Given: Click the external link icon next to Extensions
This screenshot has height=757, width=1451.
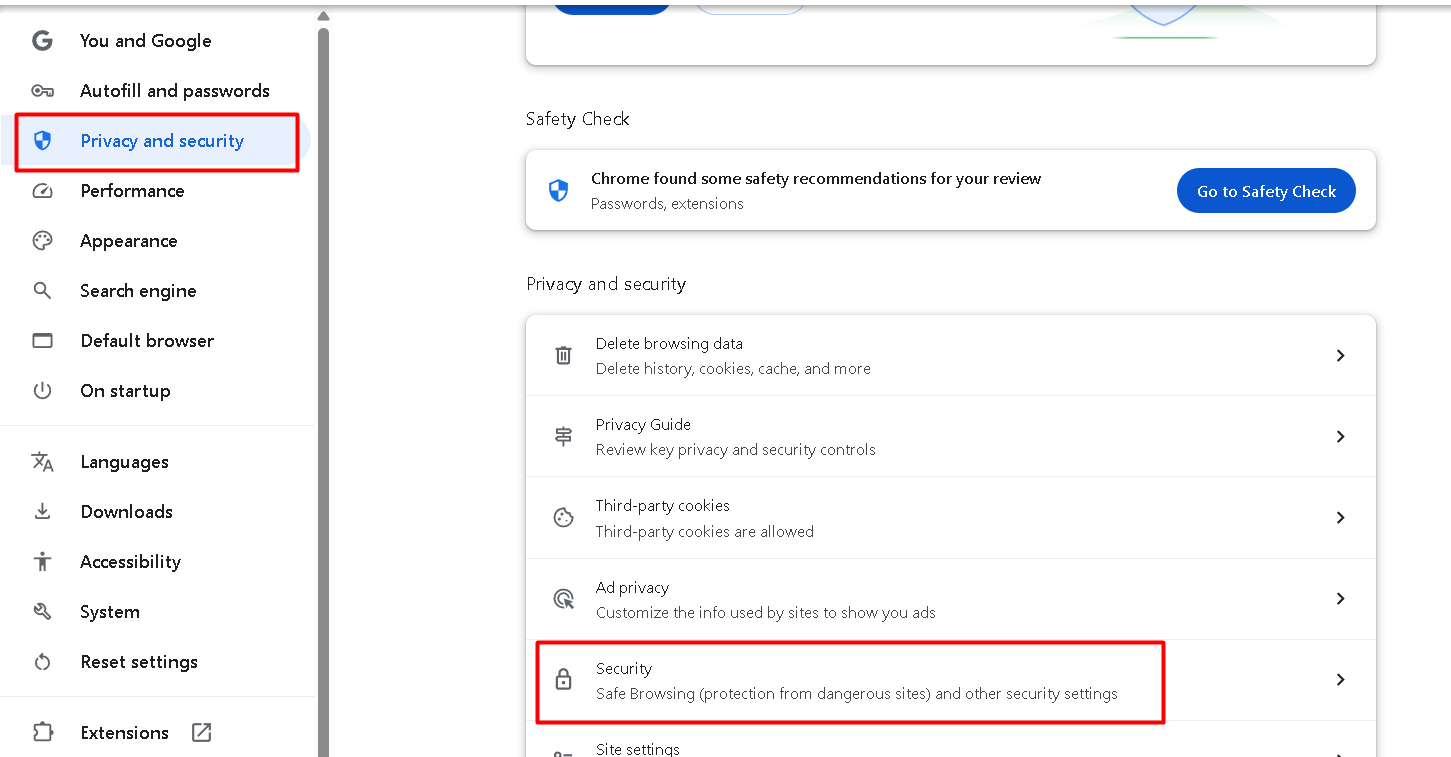Looking at the screenshot, I should pyautogui.click(x=202, y=733).
